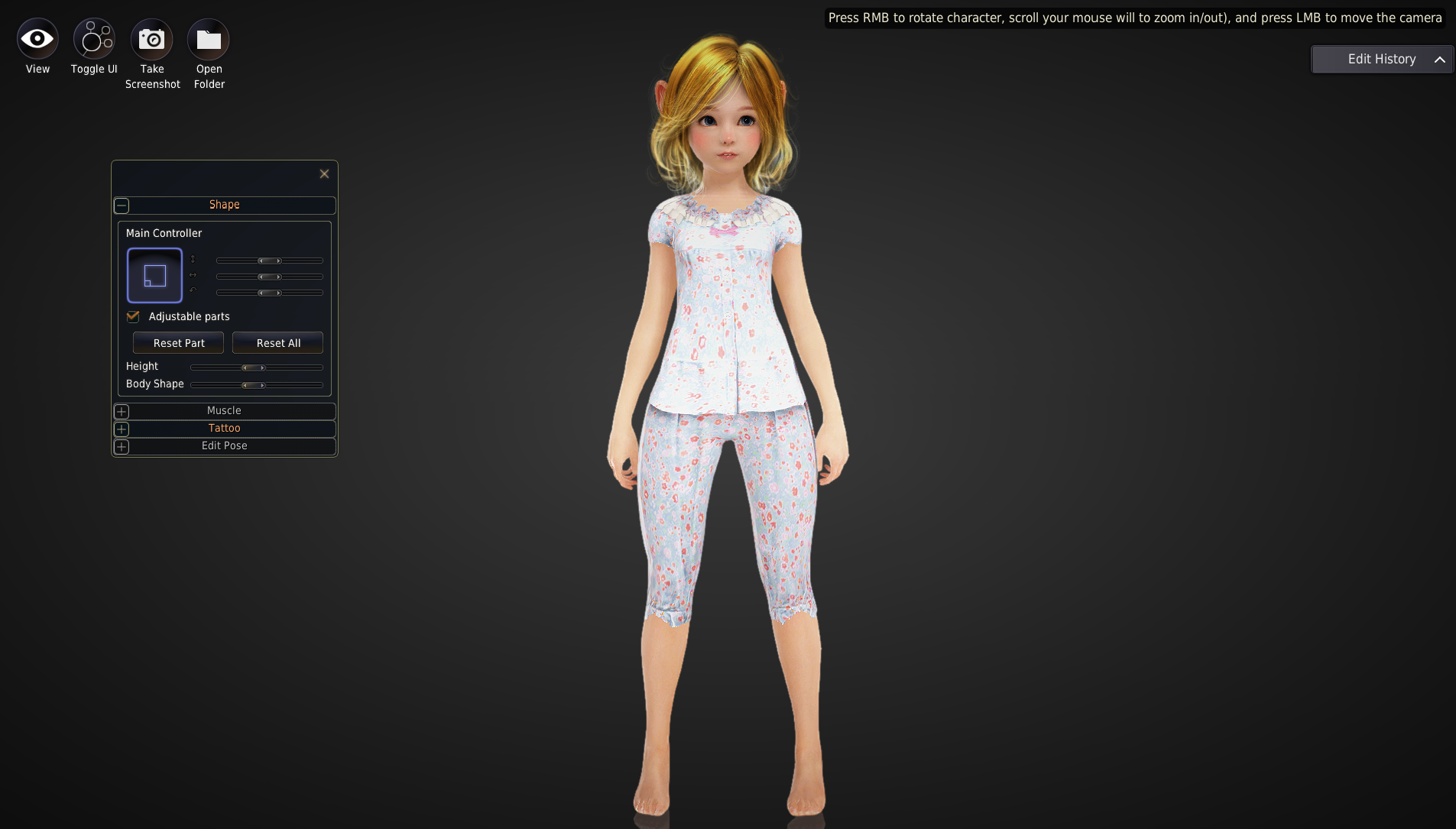Image resolution: width=1456 pixels, height=829 pixels.
Task: Click the Height slider handle
Action: (x=253, y=368)
